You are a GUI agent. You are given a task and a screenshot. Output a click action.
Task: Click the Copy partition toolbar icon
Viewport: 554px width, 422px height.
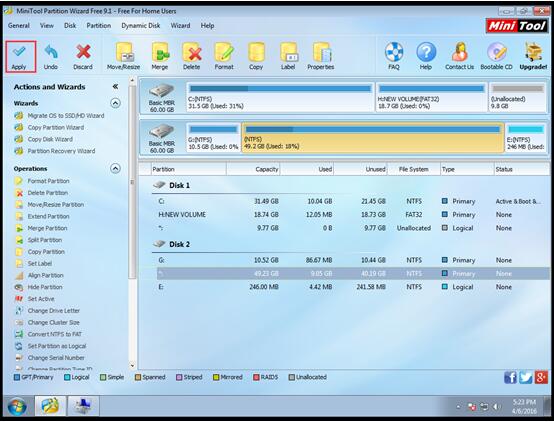coord(256,57)
